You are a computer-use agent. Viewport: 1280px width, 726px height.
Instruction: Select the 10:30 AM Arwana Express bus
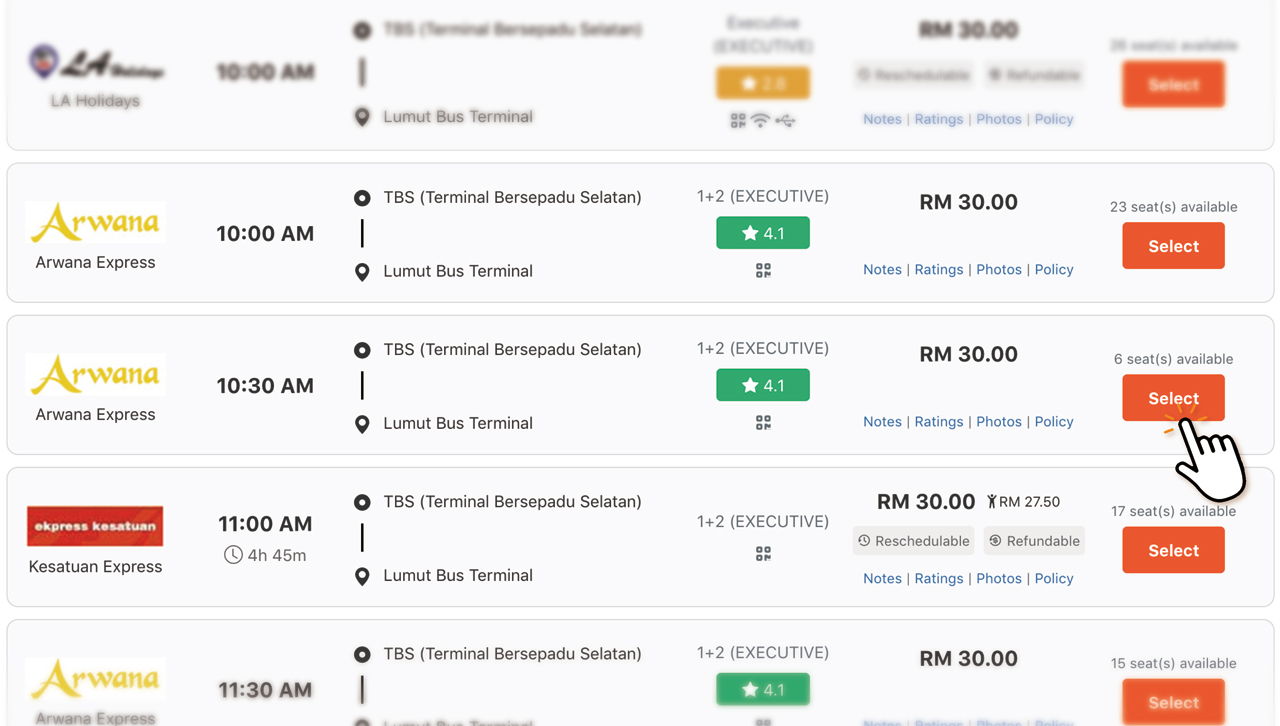pyautogui.click(x=1173, y=398)
